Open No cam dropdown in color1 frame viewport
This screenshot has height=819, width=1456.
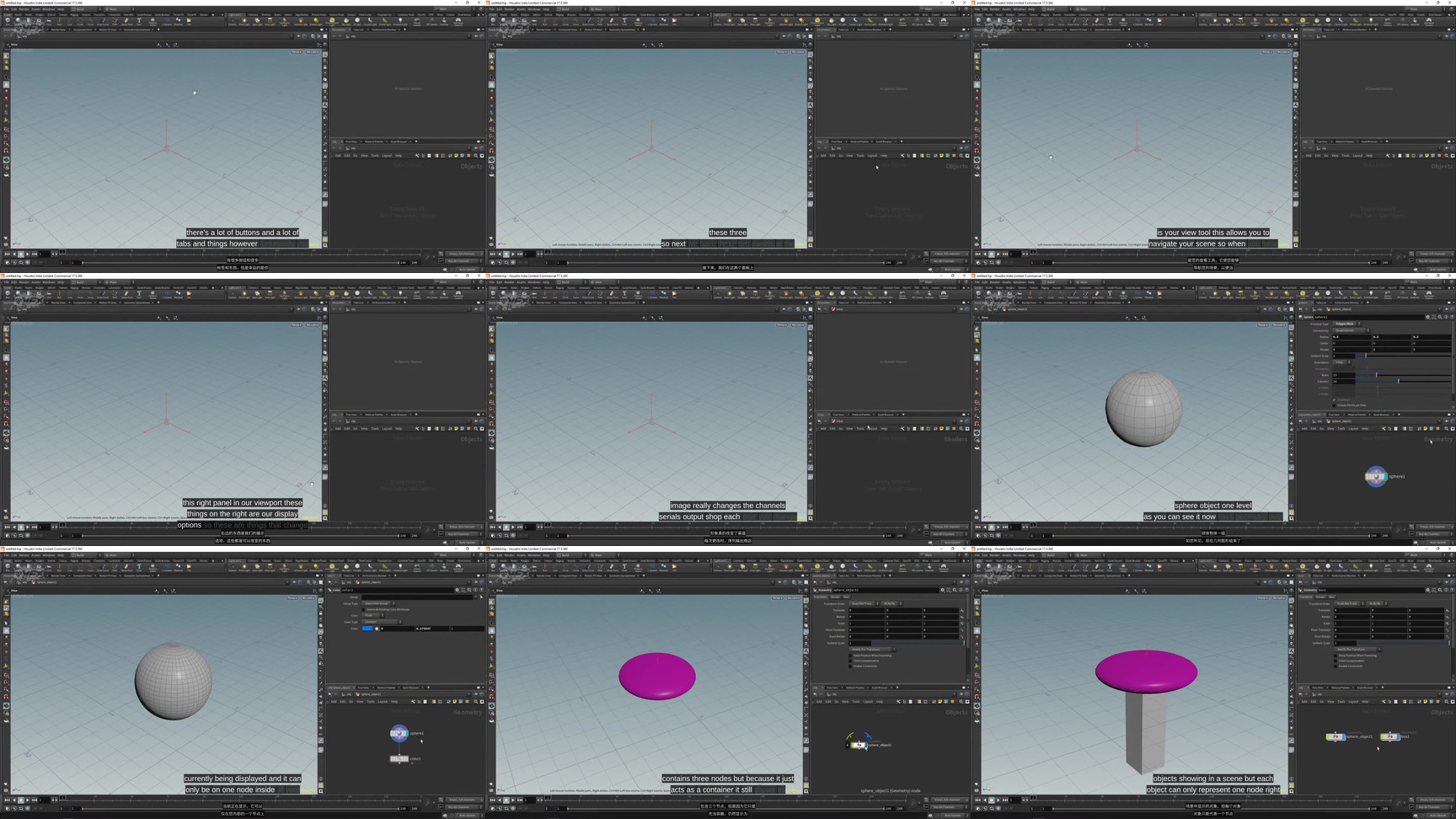tap(308, 597)
